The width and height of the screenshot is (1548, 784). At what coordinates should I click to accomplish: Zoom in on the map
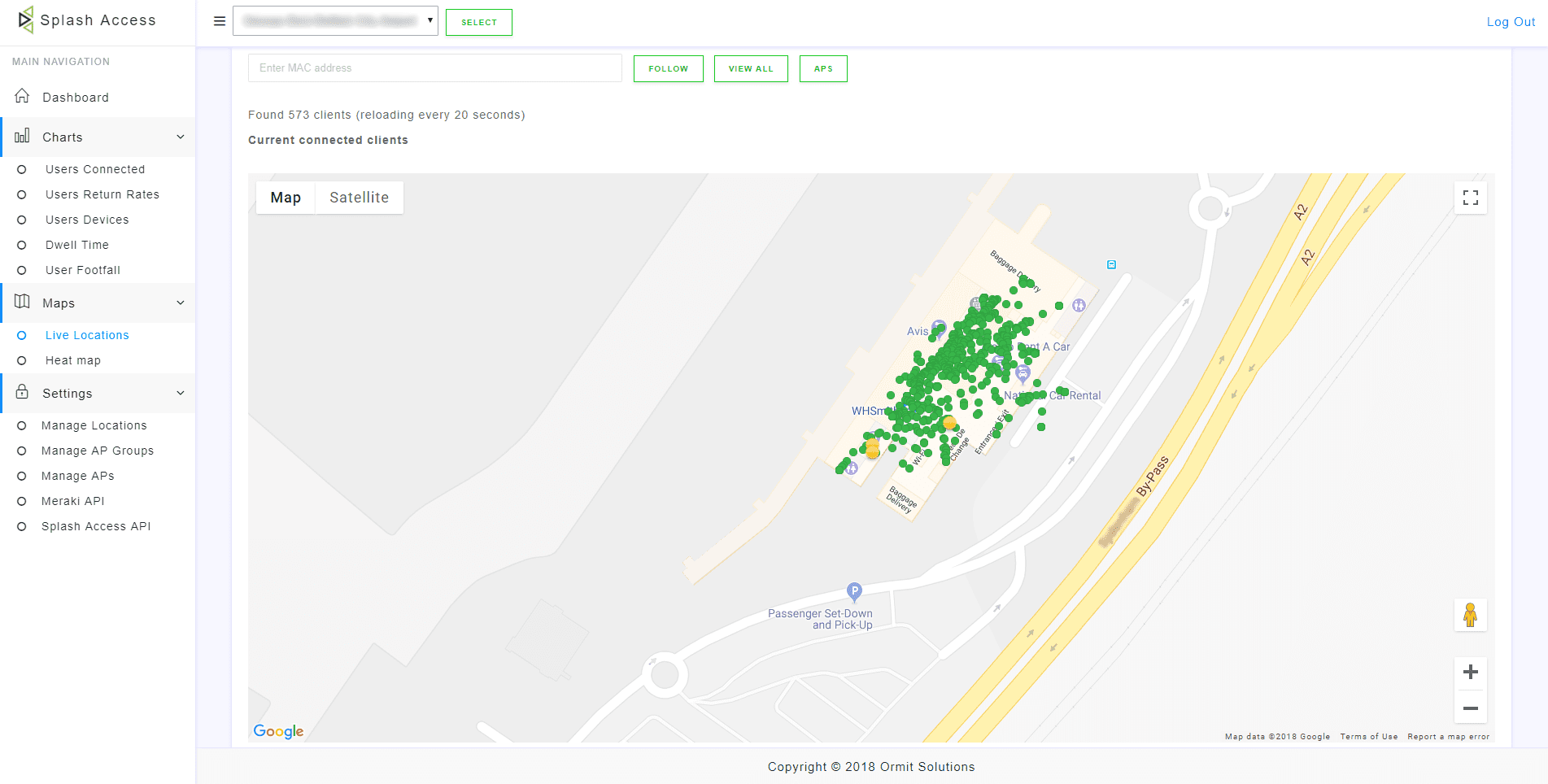[x=1470, y=673]
